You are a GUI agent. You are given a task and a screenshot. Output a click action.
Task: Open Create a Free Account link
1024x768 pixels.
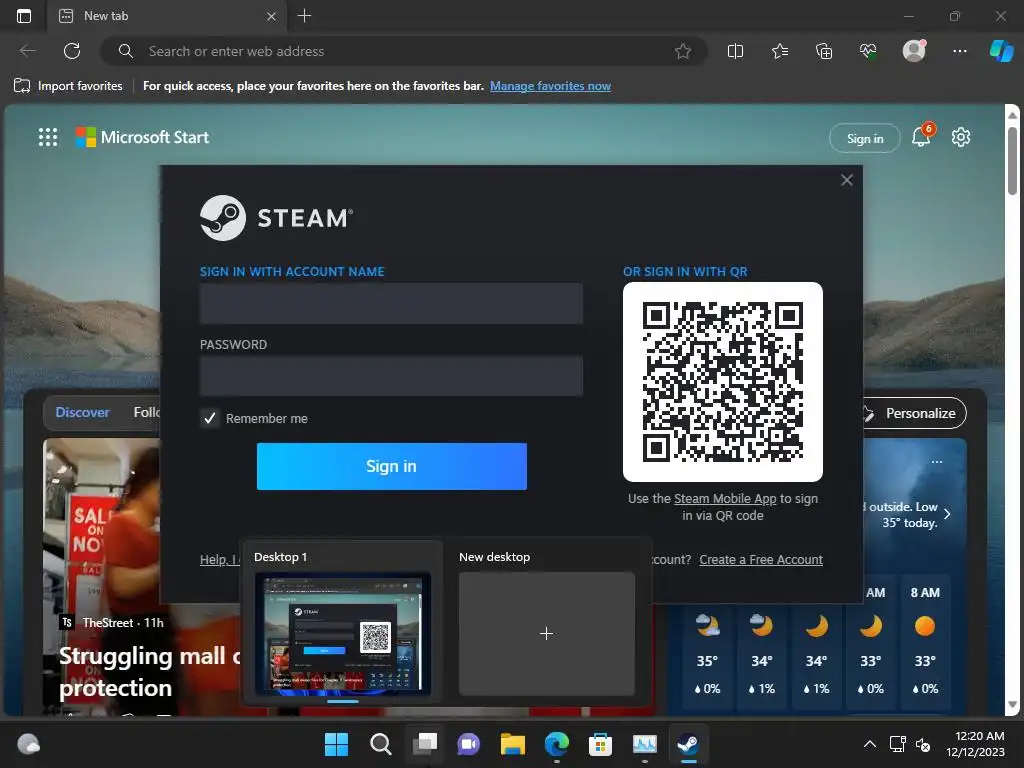(761, 560)
